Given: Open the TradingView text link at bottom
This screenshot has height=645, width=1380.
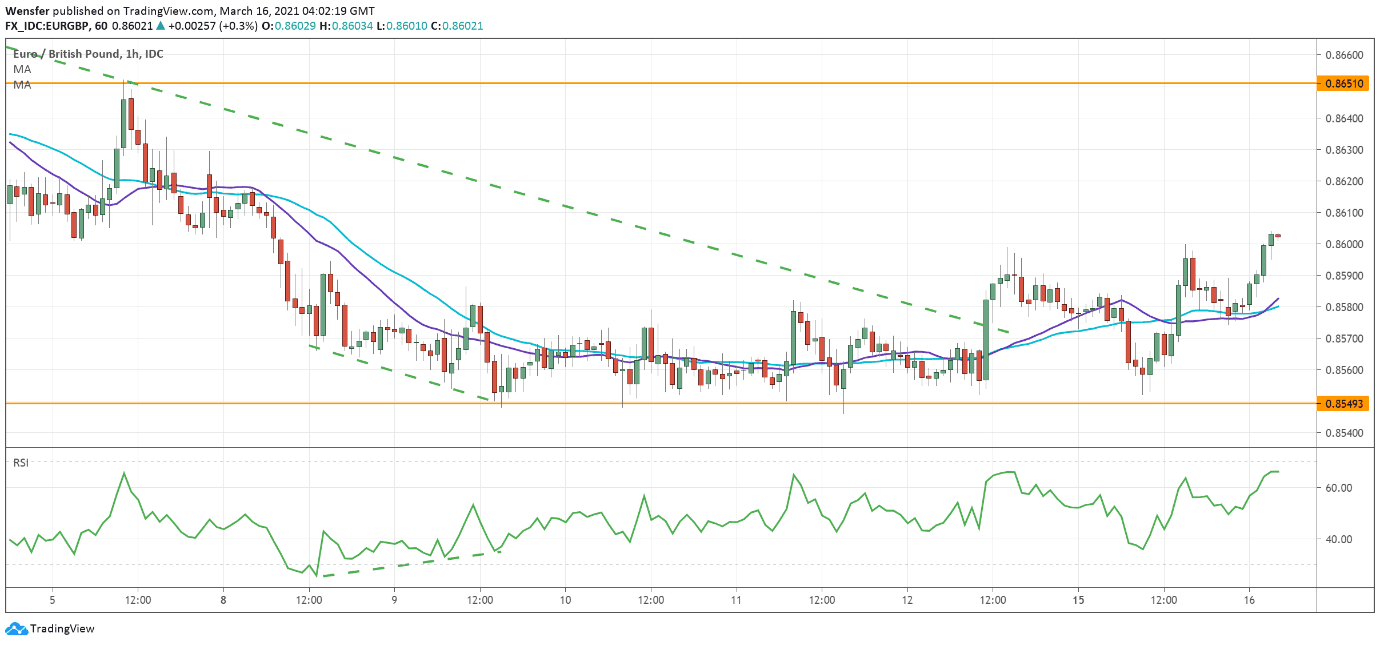Looking at the screenshot, I should point(62,629).
